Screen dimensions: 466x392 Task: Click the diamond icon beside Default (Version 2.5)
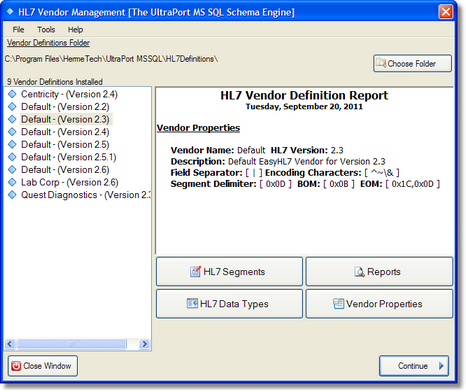(x=12, y=145)
